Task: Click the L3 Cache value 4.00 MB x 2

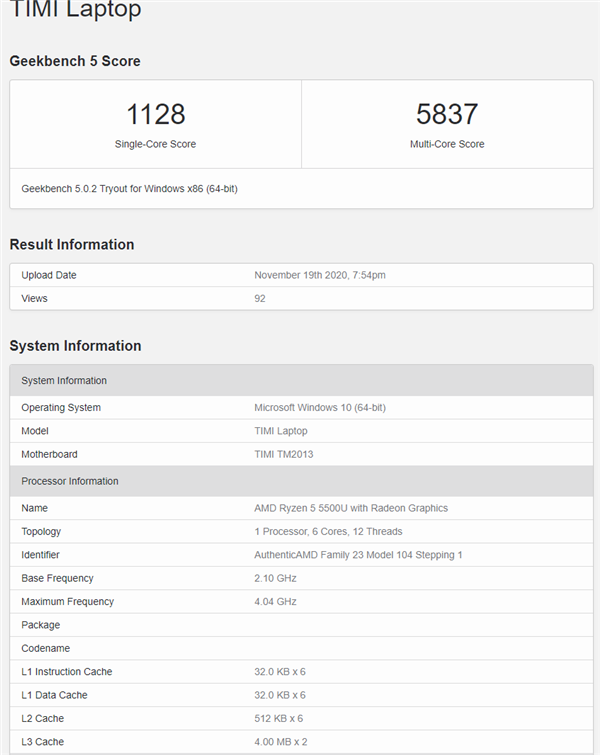Action: 280,741
